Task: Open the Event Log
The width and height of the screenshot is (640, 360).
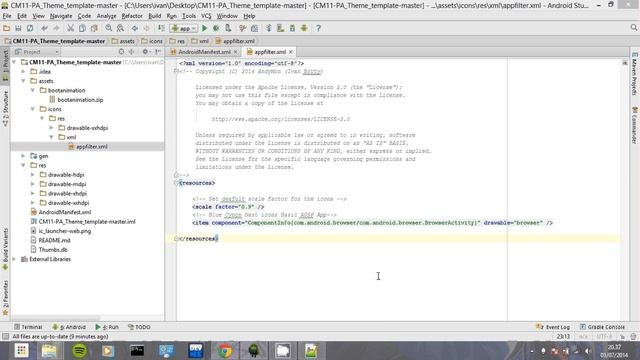Action: pos(553,327)
